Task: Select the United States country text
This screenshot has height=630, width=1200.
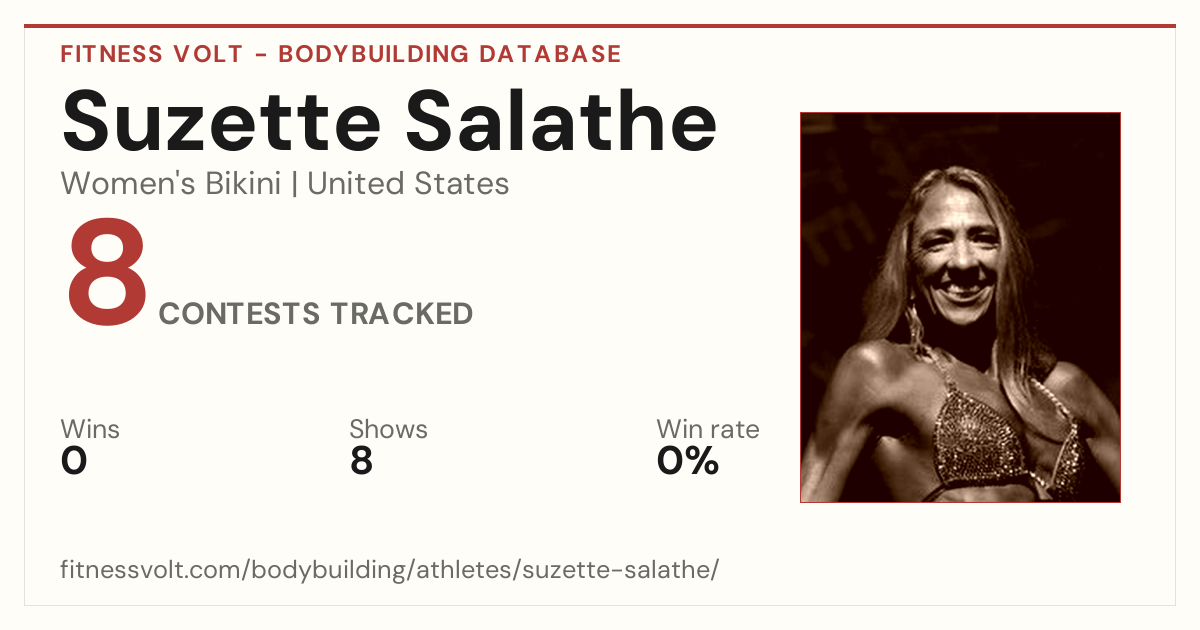Action: tap(408, 184)
